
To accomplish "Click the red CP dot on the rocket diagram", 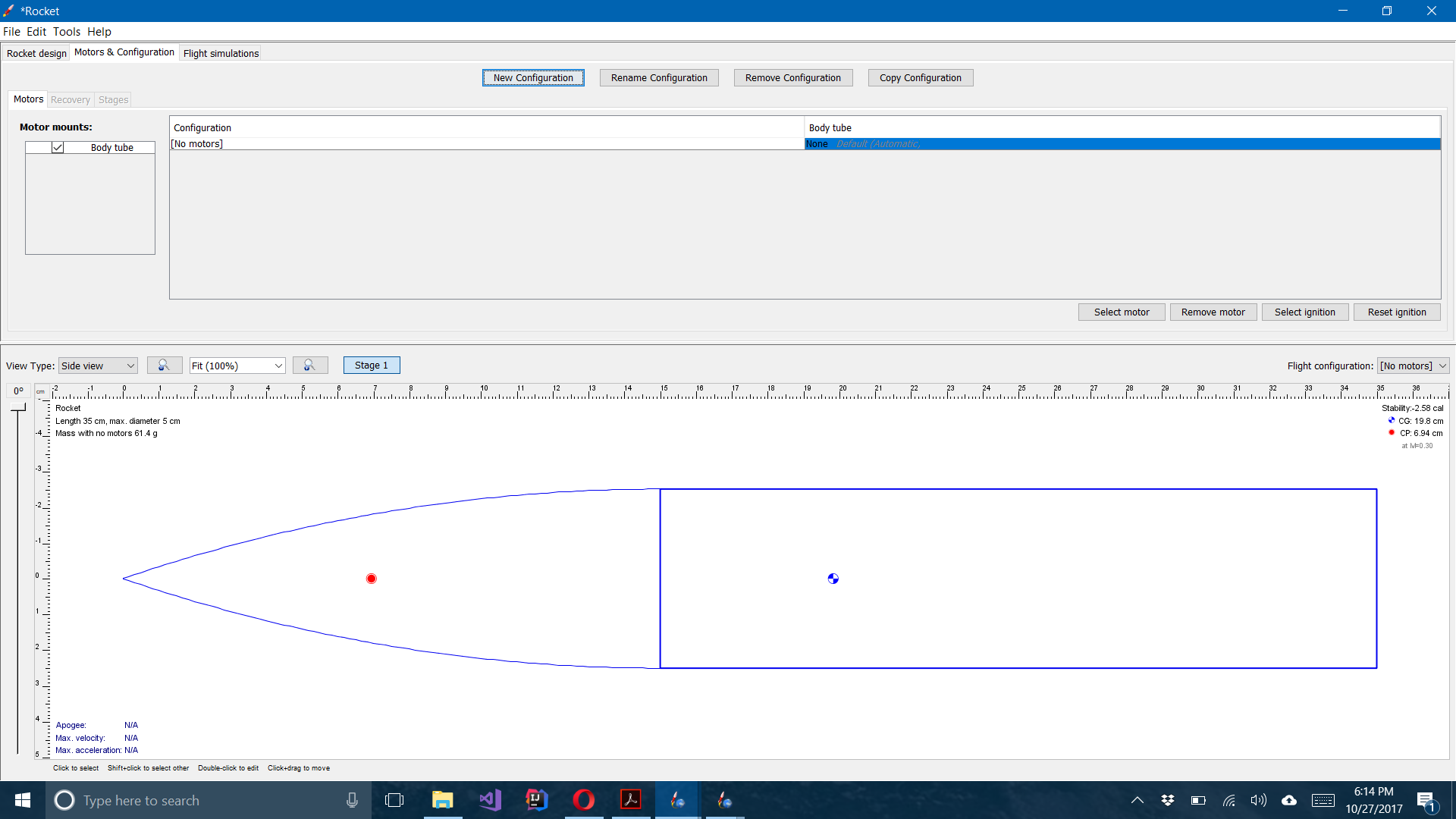I will tap(371, 578).
